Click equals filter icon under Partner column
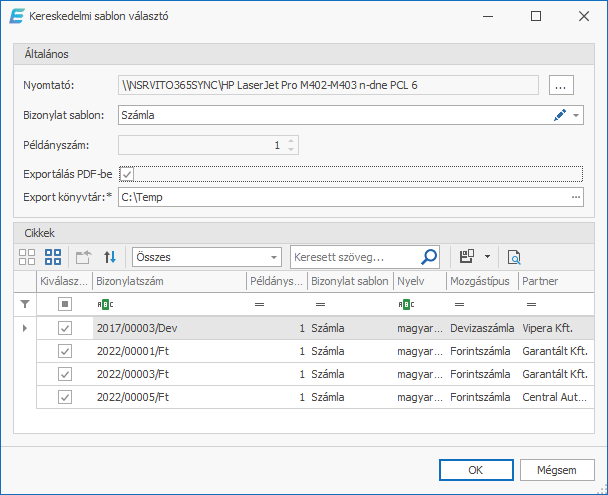This screenshot has height=495, width=608. tap(531, 305)
